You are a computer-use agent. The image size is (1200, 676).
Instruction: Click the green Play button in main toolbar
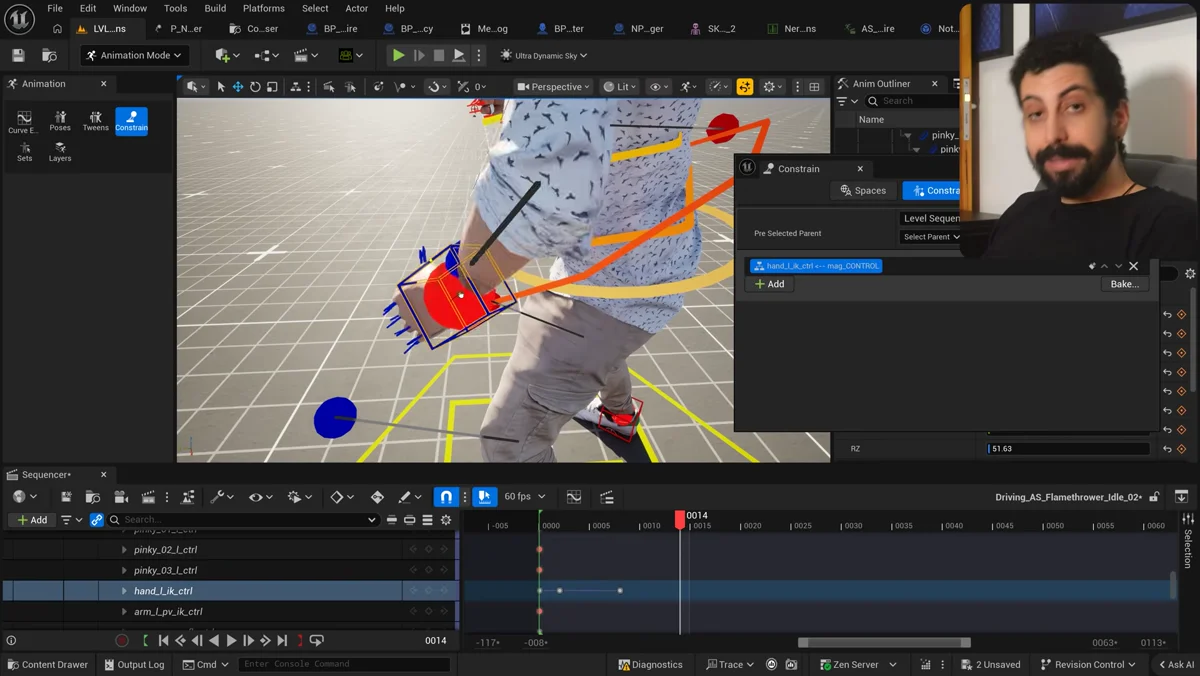pyautogui.click(x=398, y=55)
